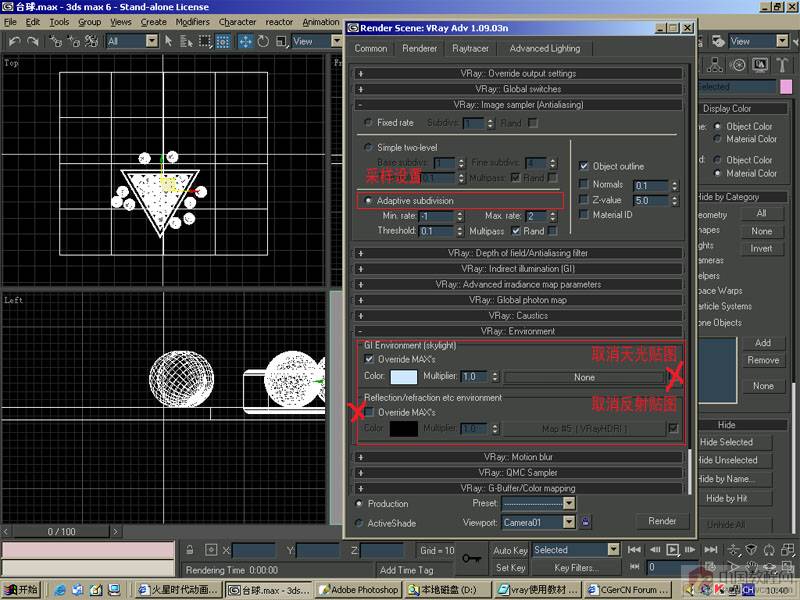Choose the Select Object arrow tool

tap(169, 41)
